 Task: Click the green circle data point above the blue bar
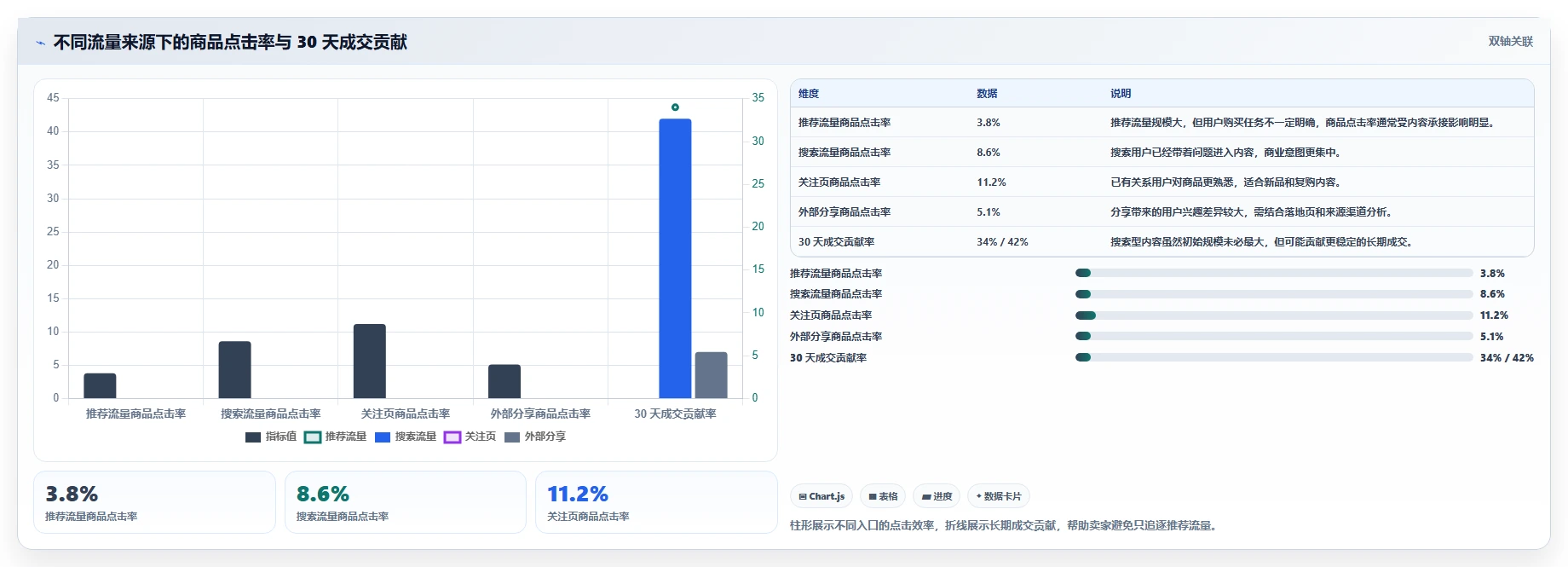[x=675, y=107]
